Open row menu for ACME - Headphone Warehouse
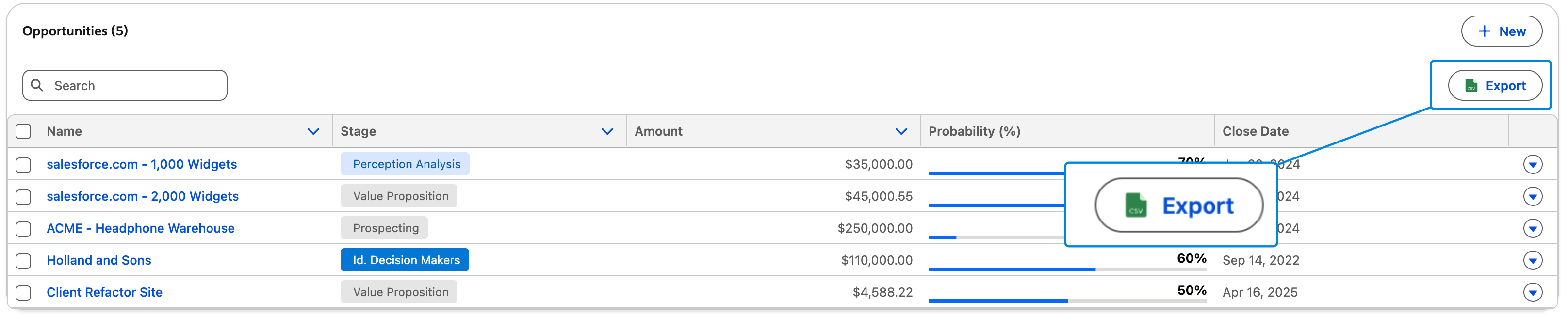 coord(1532,229)
